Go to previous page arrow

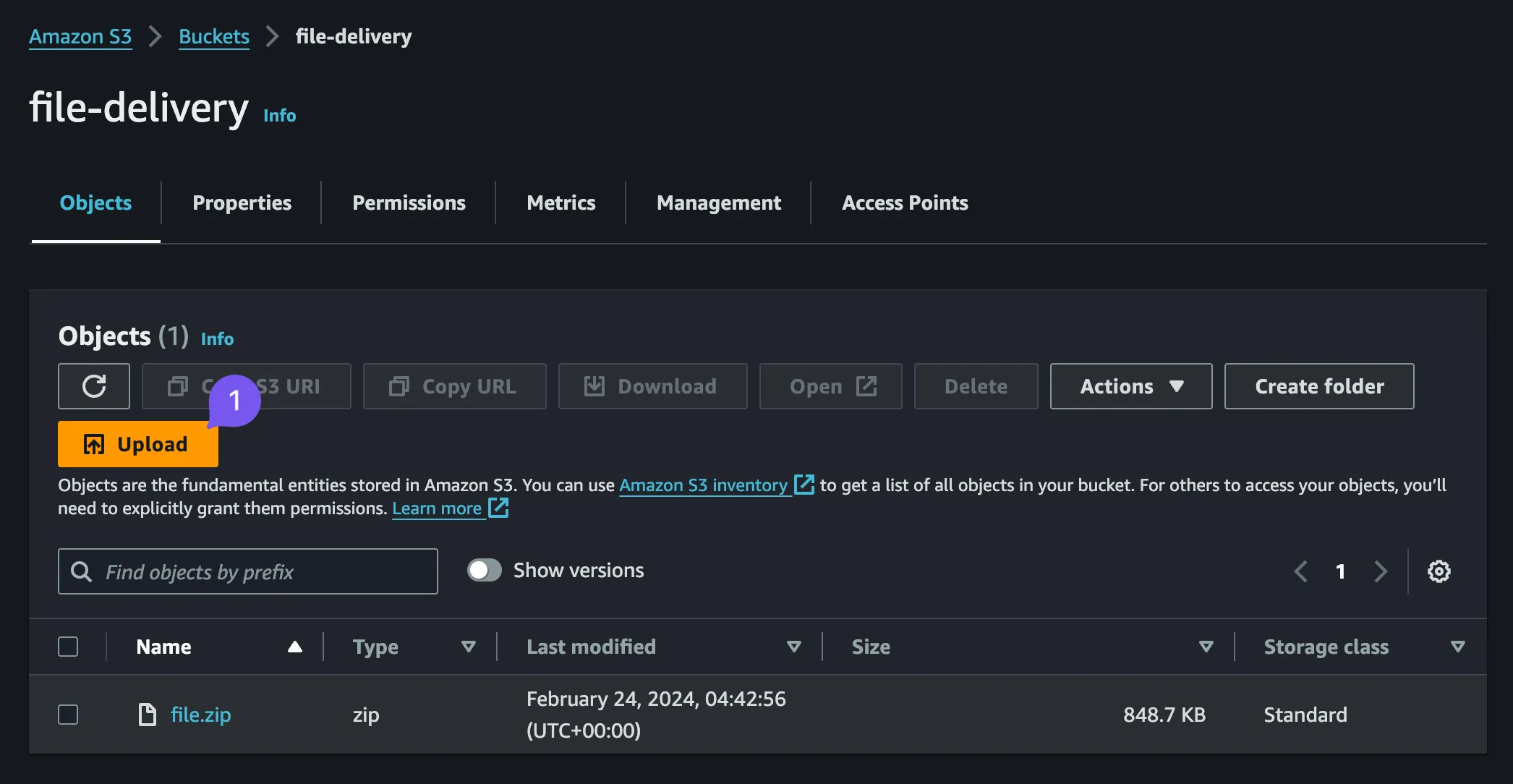1300,571
